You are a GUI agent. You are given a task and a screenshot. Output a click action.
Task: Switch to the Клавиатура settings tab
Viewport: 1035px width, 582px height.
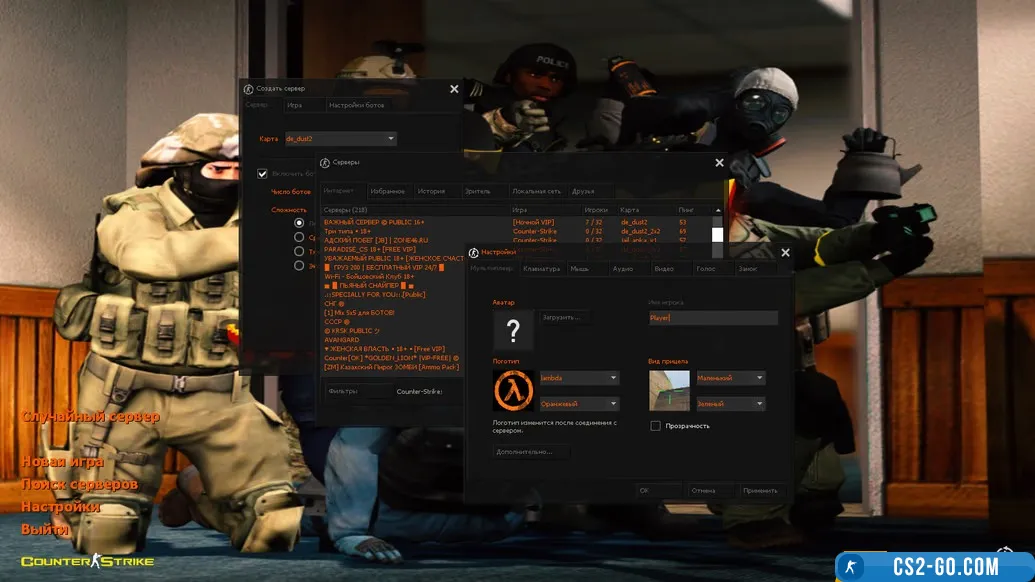click(542, 269)
